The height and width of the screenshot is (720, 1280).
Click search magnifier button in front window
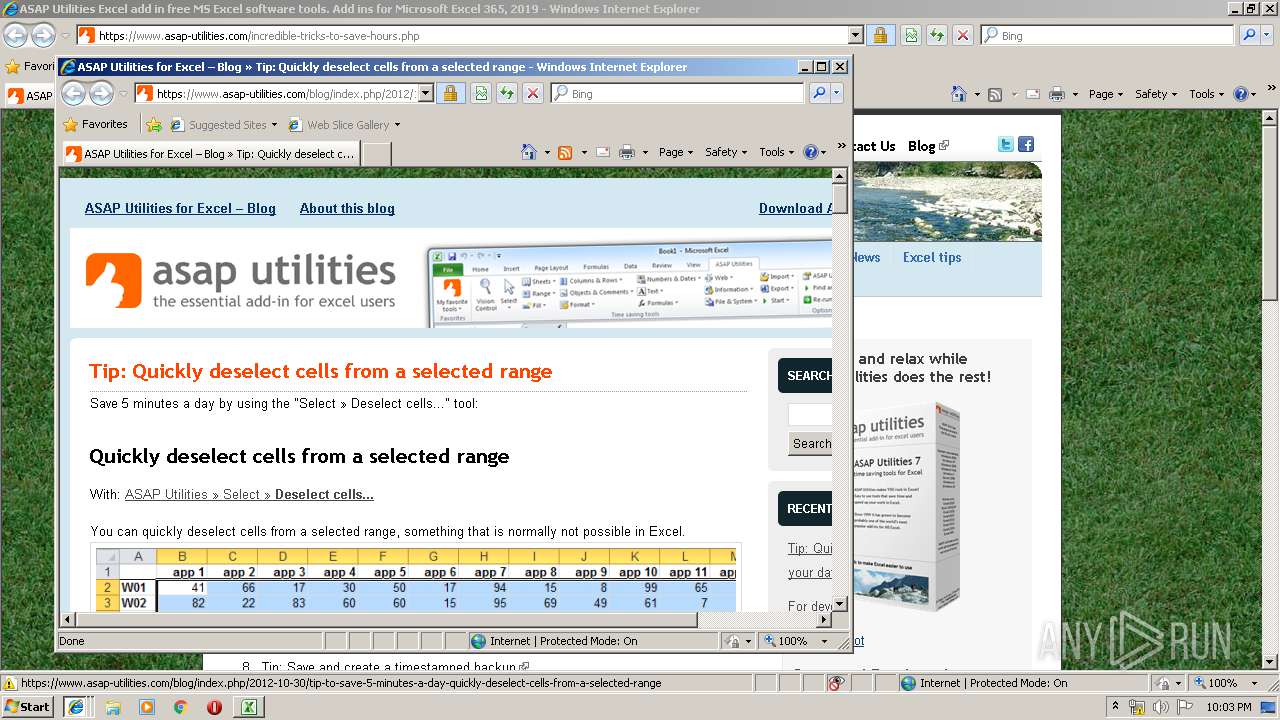(x=819, y=93)
